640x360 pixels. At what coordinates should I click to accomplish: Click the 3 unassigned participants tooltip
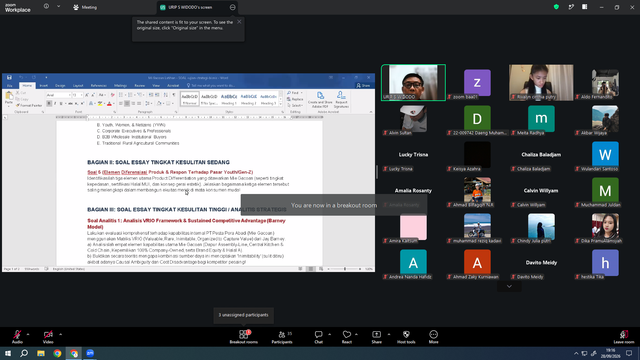click(243, 315)
